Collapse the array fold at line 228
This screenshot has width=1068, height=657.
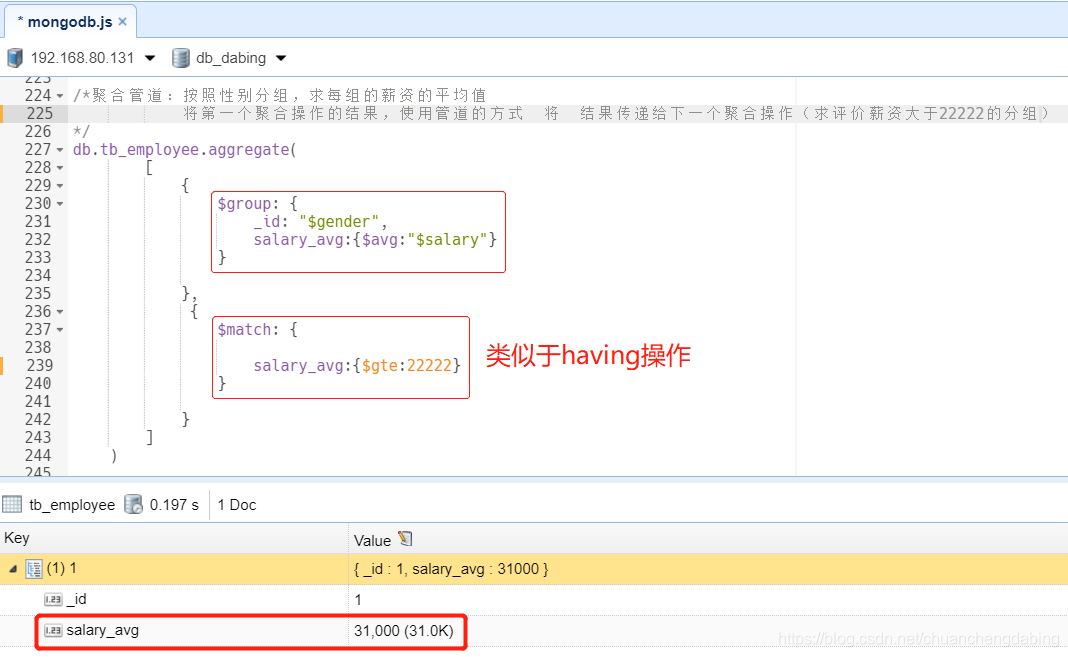coord(60,167)
